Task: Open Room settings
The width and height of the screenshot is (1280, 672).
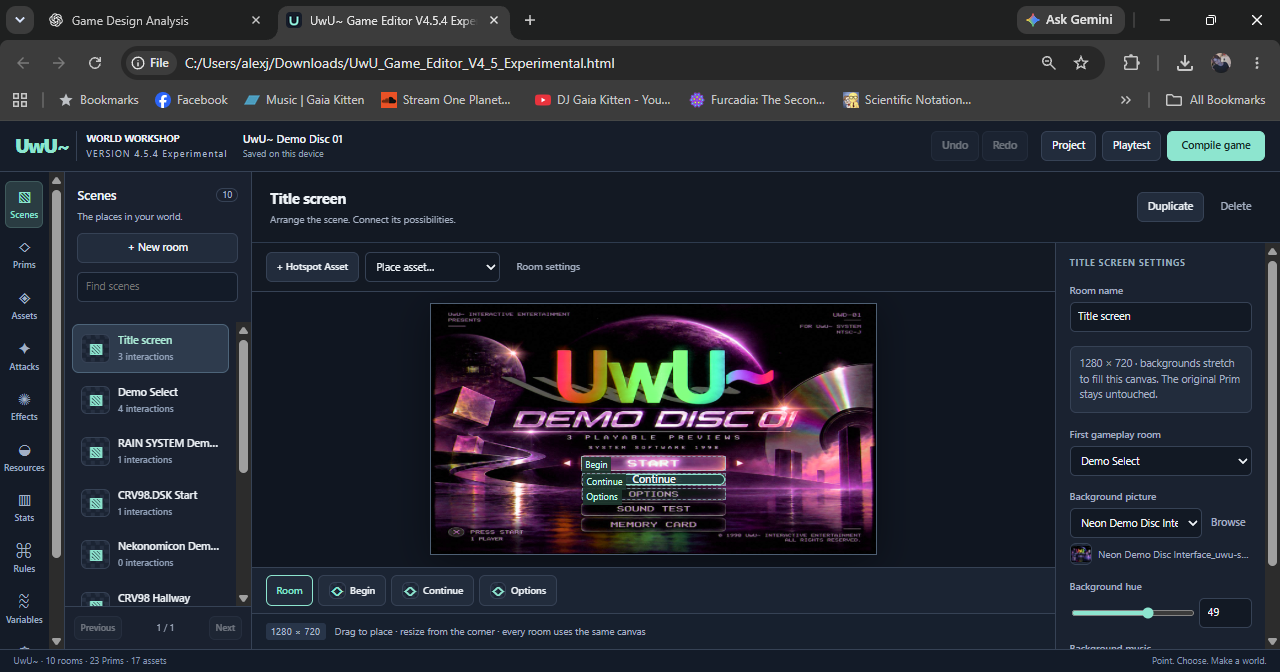Action: 548,267
